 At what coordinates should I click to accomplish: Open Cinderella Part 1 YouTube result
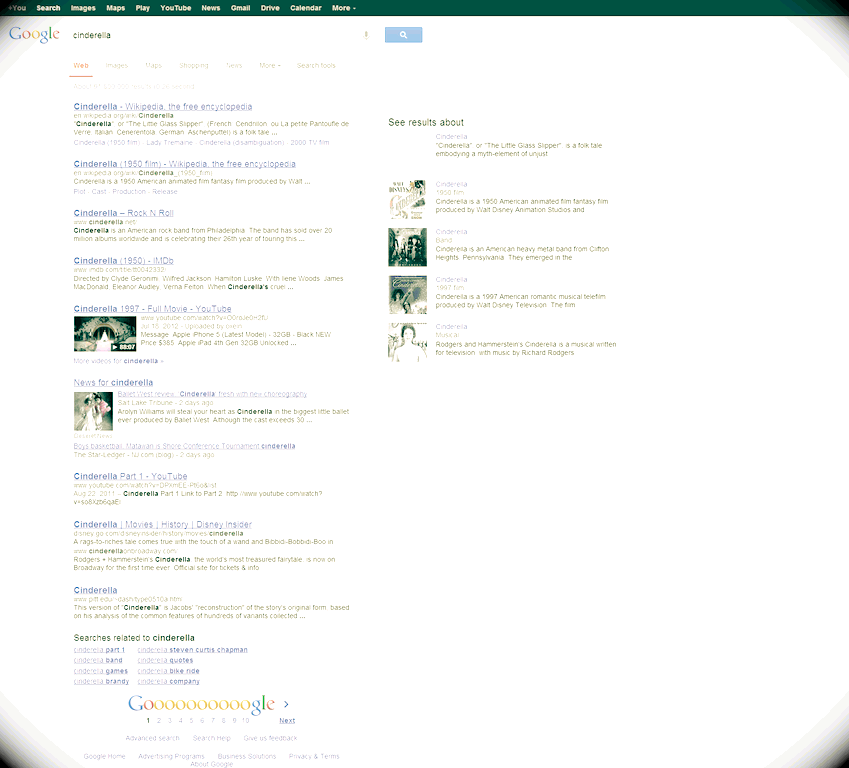tap(130, 477)
